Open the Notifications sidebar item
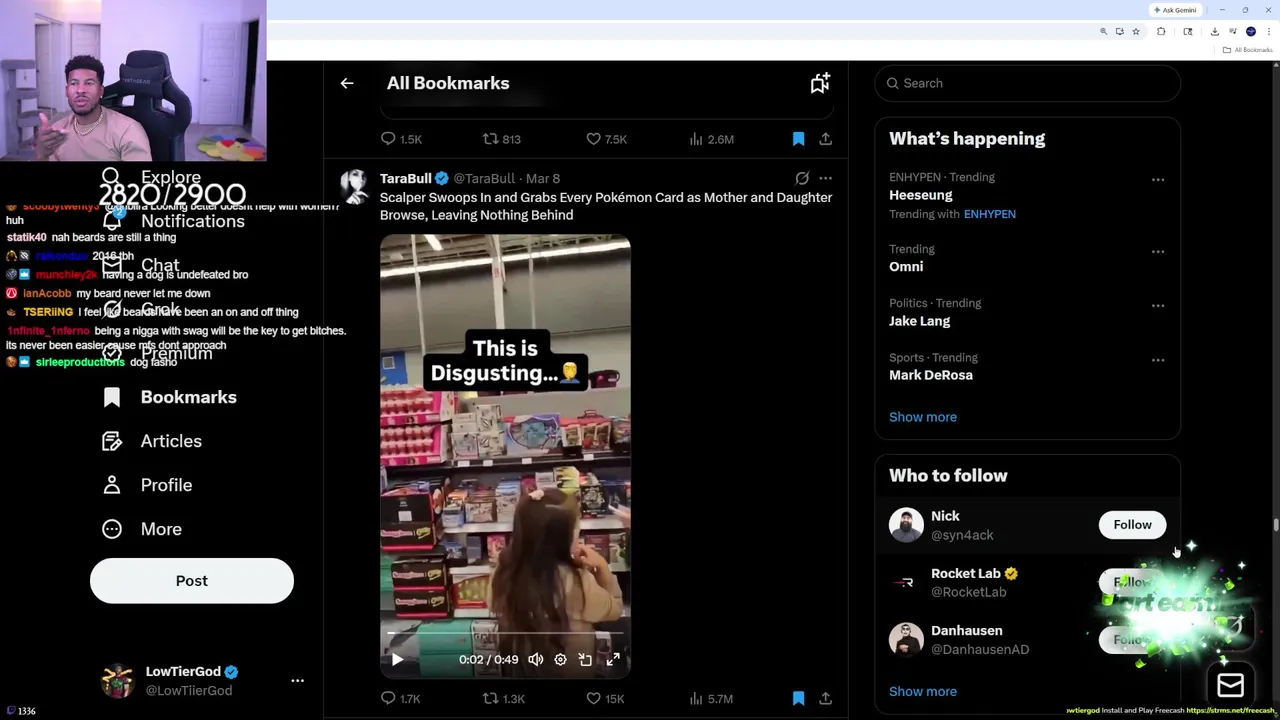Image resolution: width=1280 pixels, height=720 pixels. [174, 221]
